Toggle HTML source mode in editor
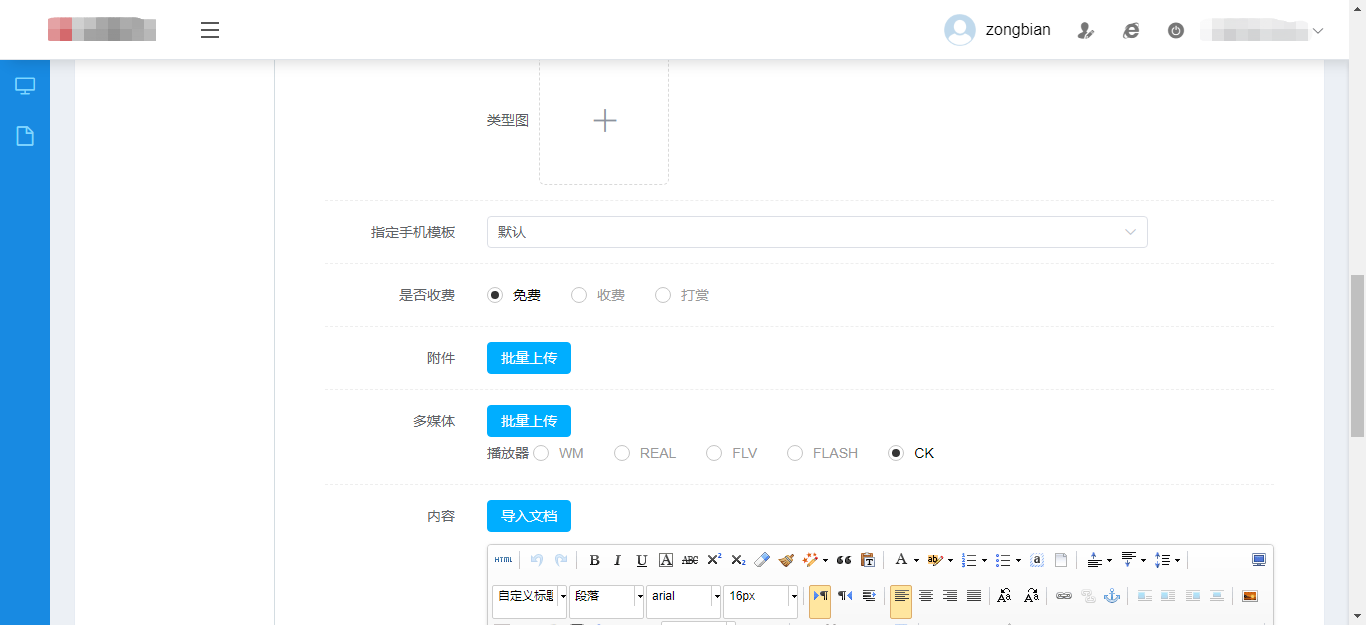The height and width of the screenshot is (625, 1366). pyautogui.click(x=503, y=560)
